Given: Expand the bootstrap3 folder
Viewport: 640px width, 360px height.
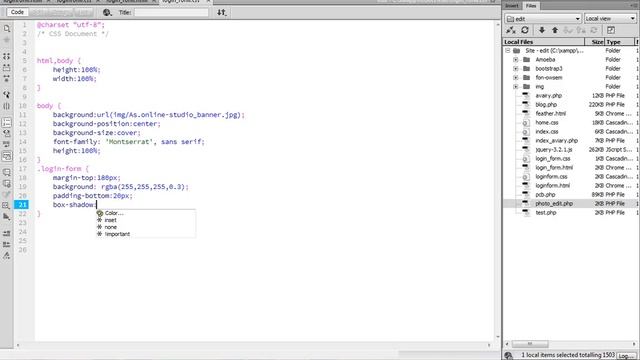Looking at the screenshot, I should pos(516,69).
